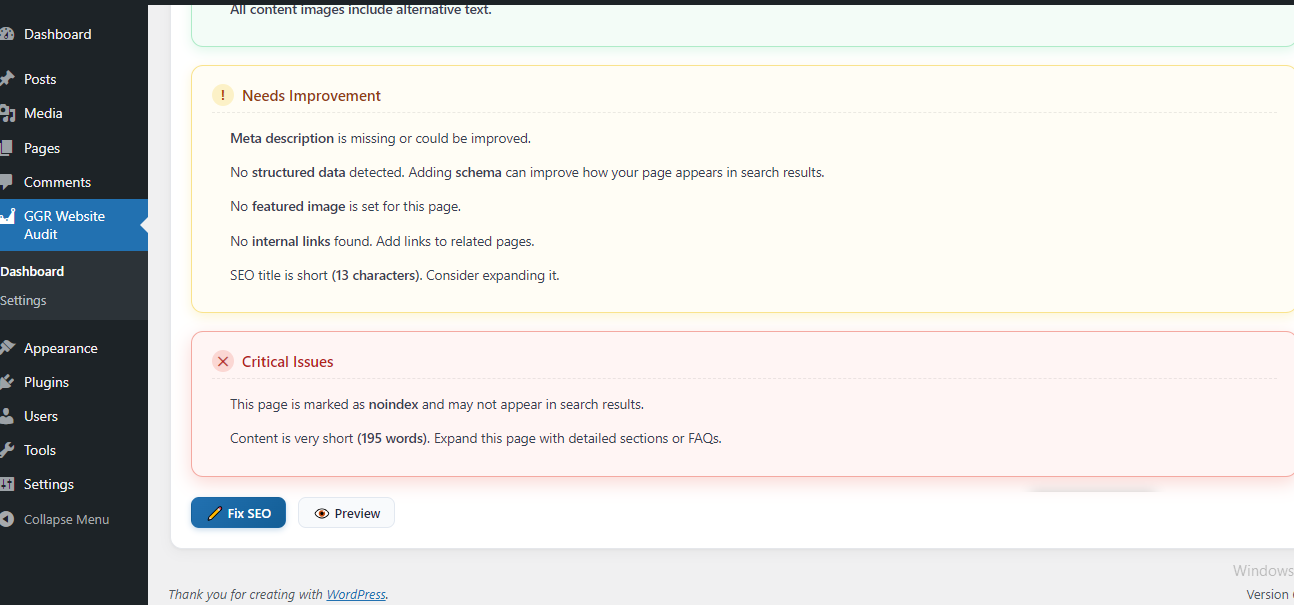This screenshot has width=1294, height=605.
Task: Click the Fix SEO button
Action: [238, 512]
